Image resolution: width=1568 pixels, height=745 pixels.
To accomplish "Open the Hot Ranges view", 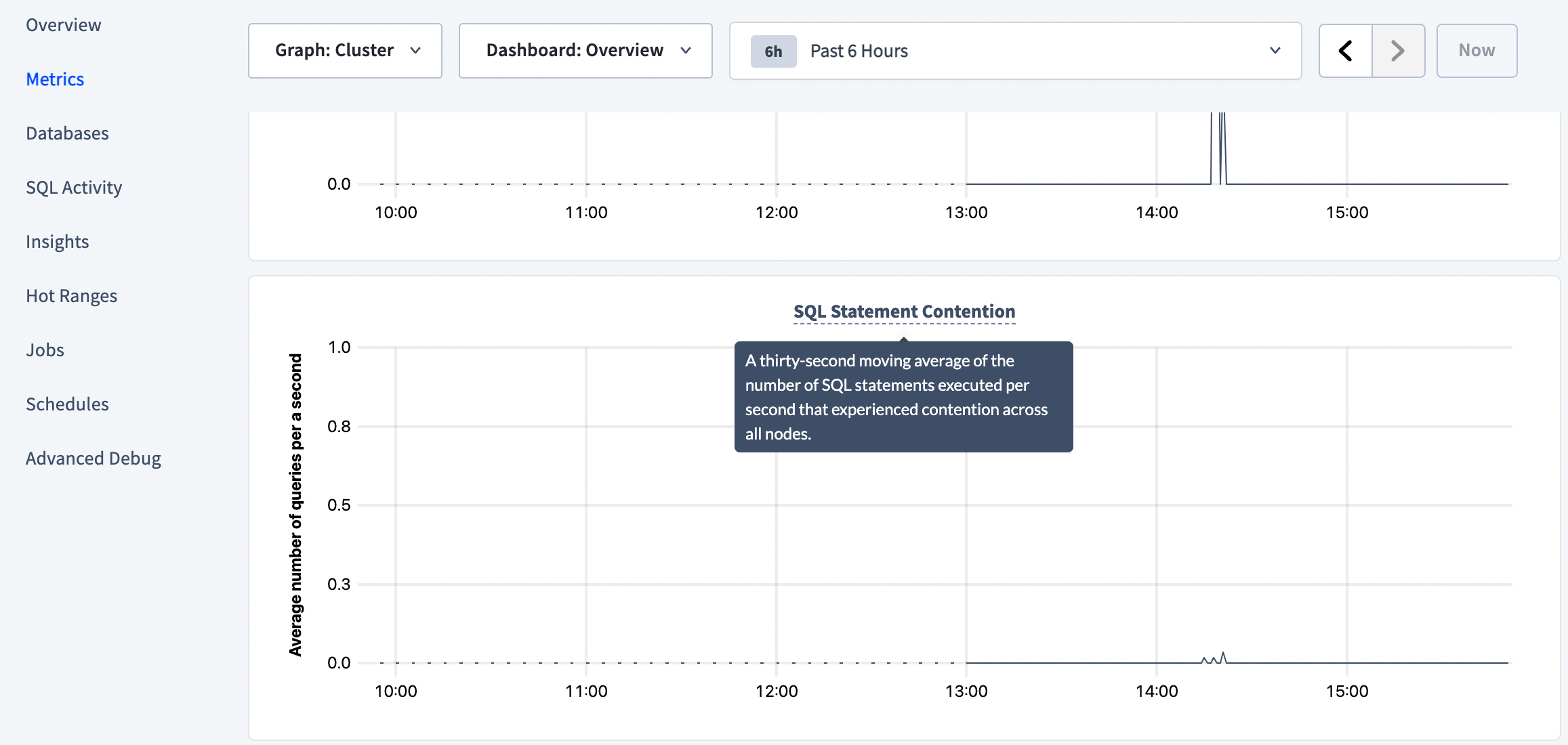I will (x=72, y=295).
